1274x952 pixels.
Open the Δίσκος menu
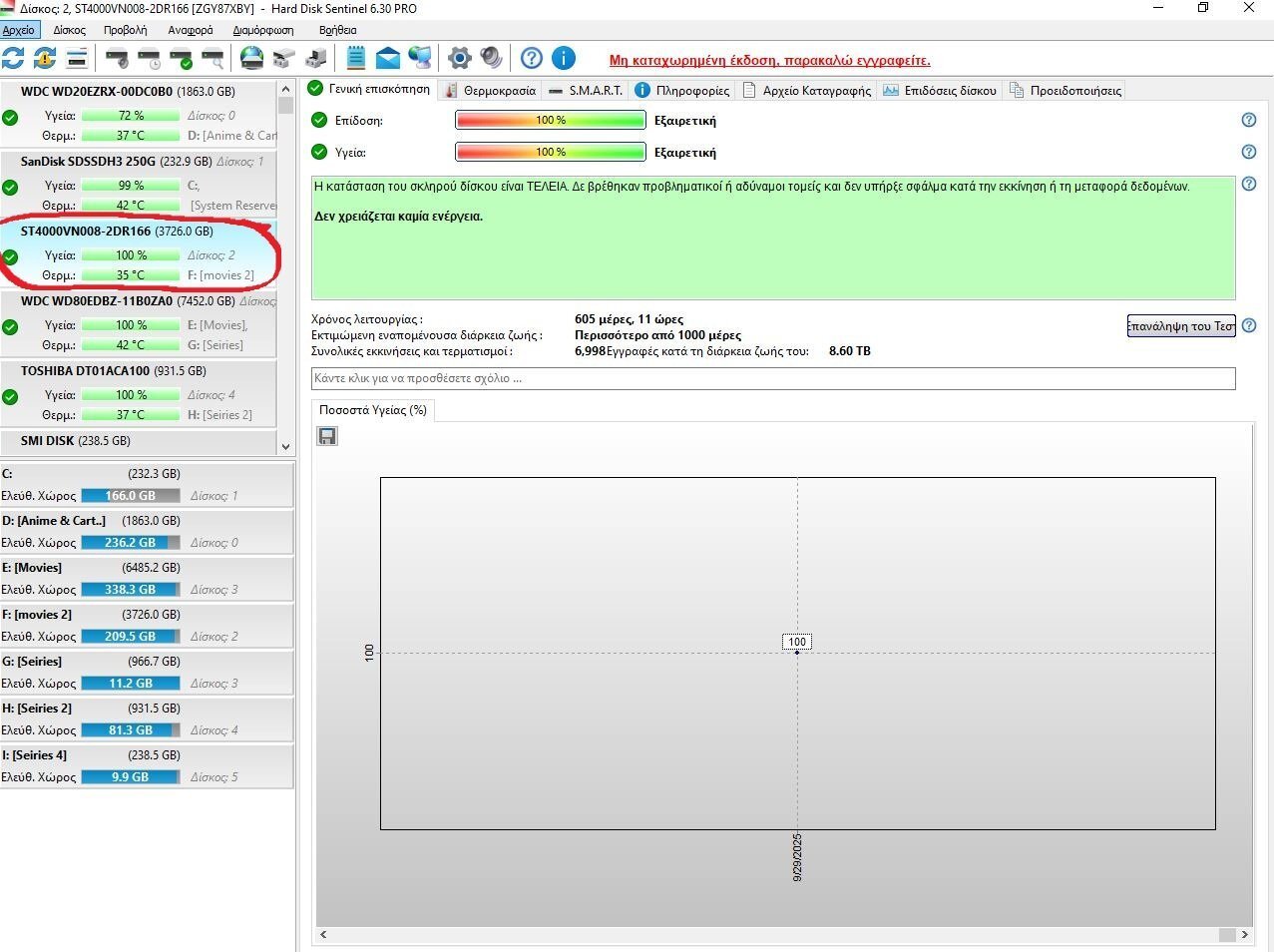tap(69, 30)
